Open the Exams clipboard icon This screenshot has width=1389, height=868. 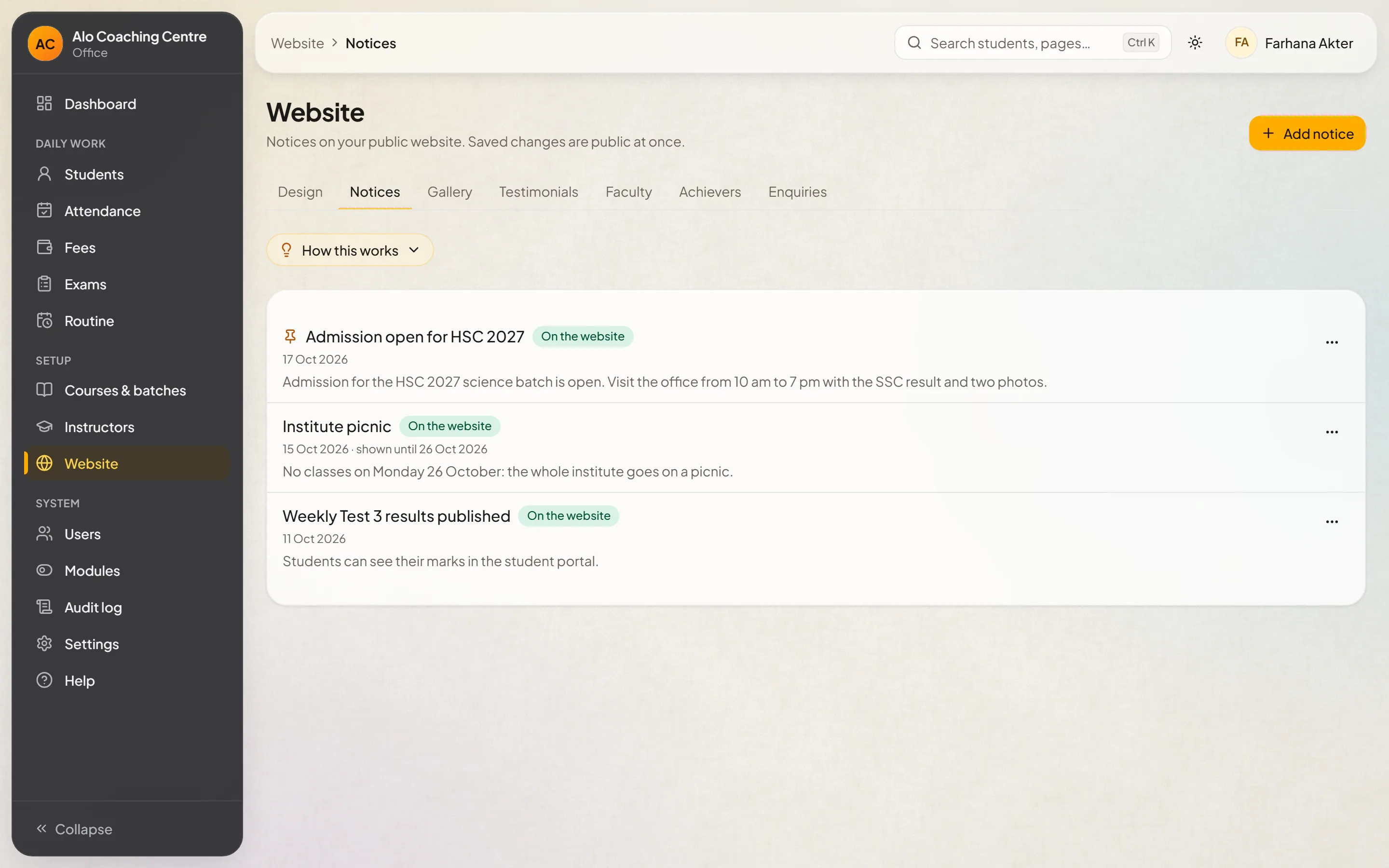coord(44,284)
